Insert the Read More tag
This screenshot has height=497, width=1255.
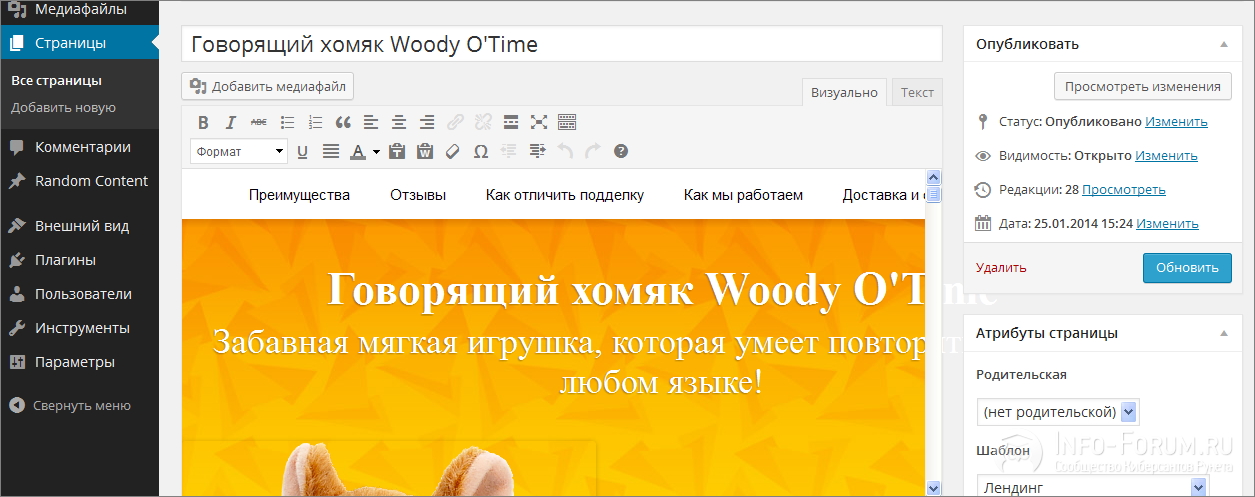511,122
